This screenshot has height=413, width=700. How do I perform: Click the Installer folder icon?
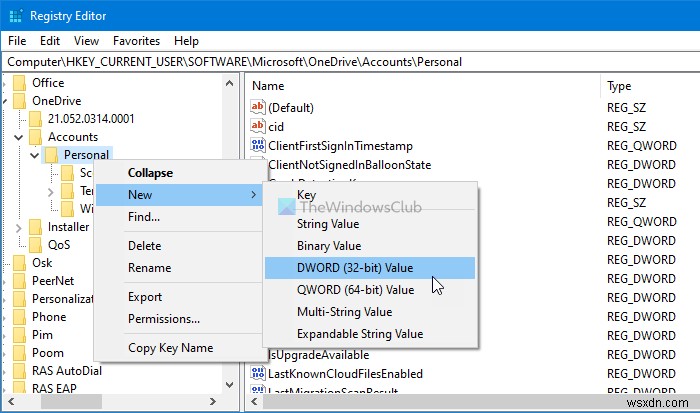pos(36,227)
